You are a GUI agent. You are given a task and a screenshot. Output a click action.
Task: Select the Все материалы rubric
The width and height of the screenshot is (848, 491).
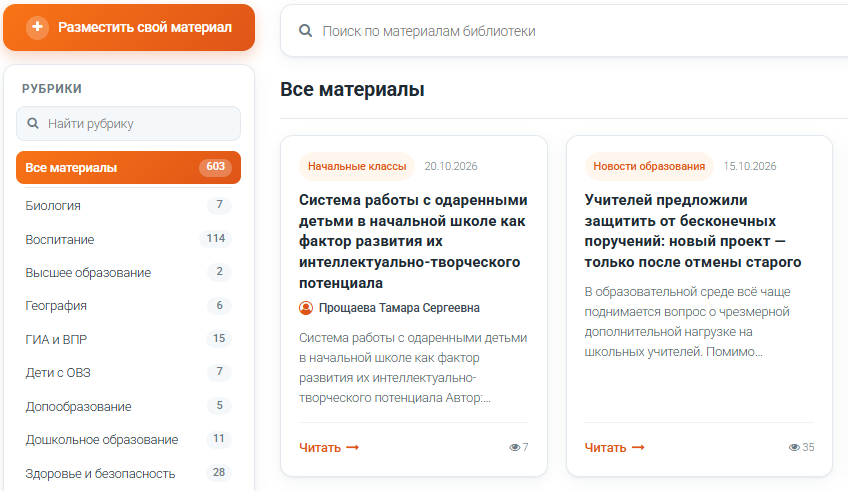(x=128, y=168)
